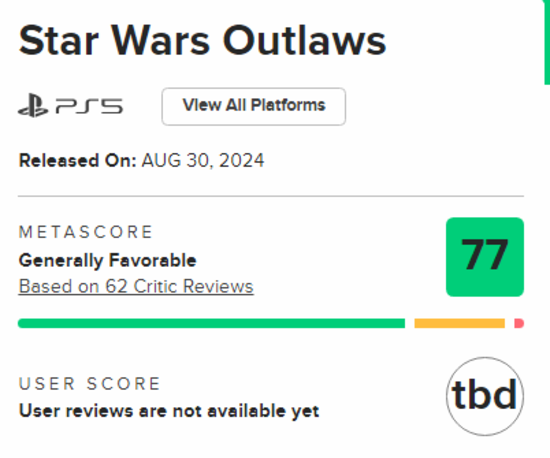Click "User reviews are not available yet" text
Viewport: 550px width, 458px height.
169,411
